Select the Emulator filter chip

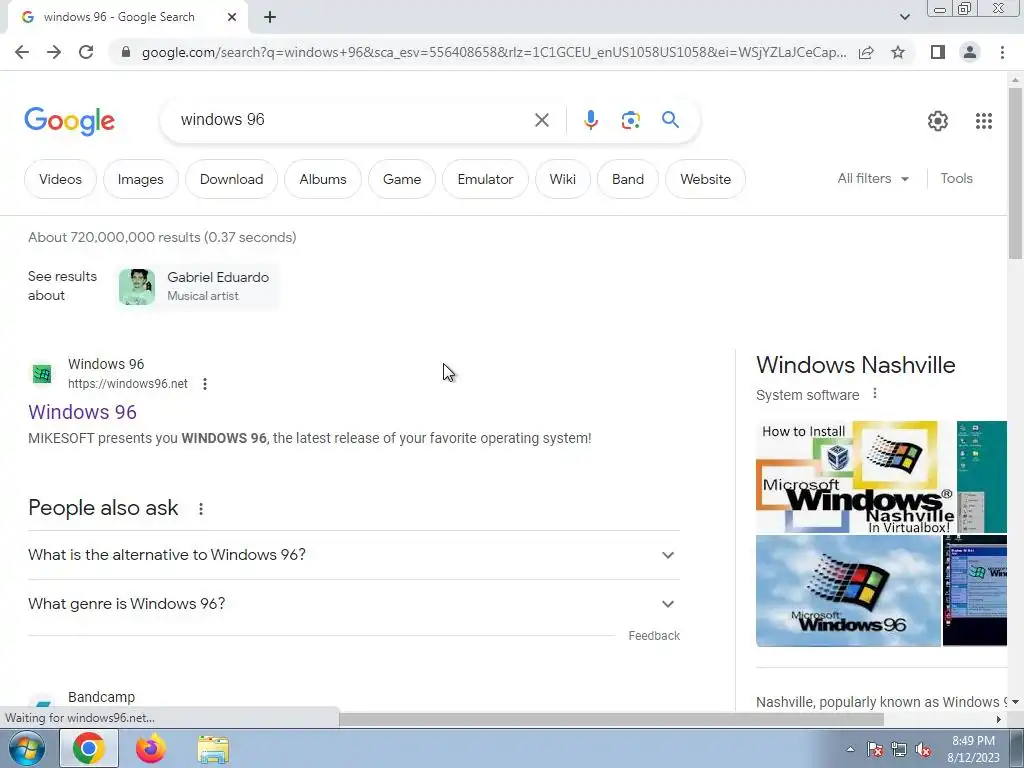point(485,179)
